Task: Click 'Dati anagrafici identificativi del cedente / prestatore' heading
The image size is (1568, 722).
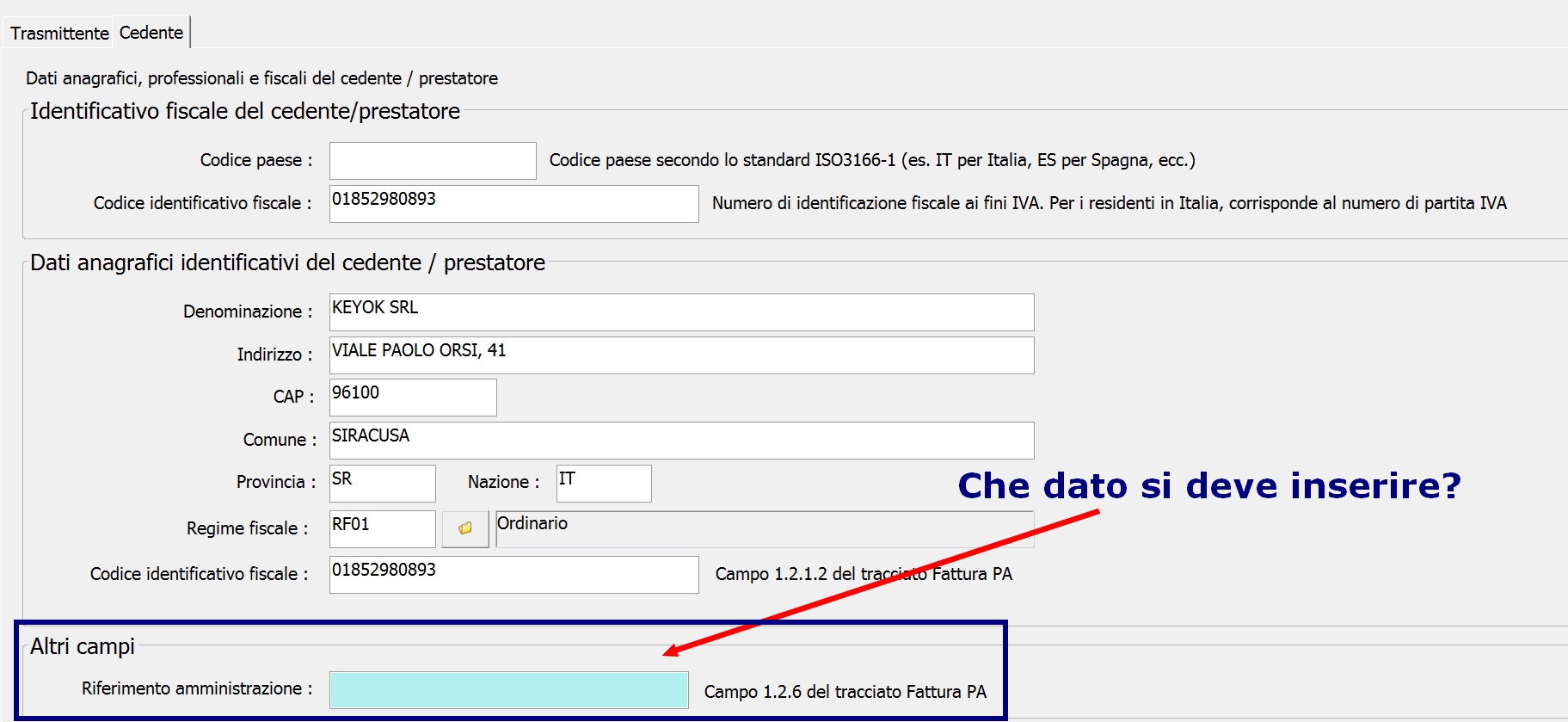Action: click(287, 262)
